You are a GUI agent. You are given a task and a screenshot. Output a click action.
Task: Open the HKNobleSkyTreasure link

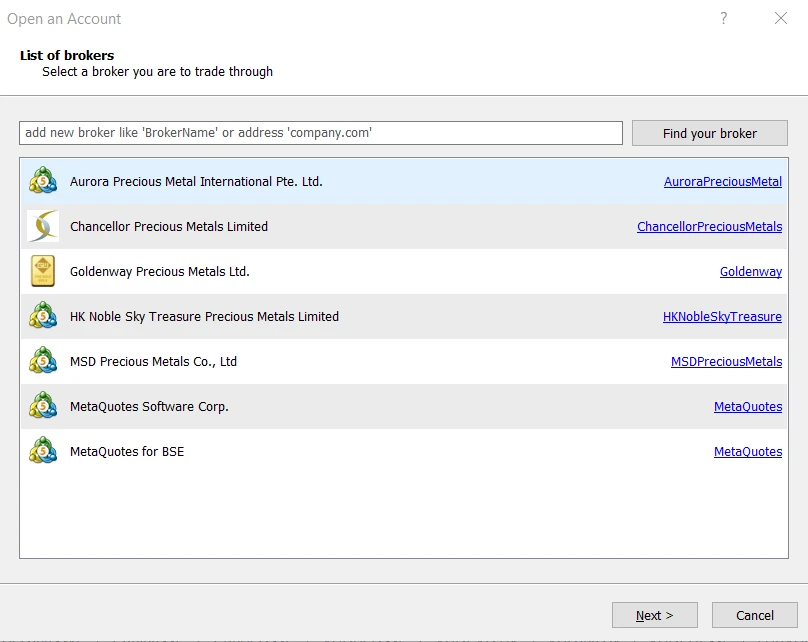[722, 317]
